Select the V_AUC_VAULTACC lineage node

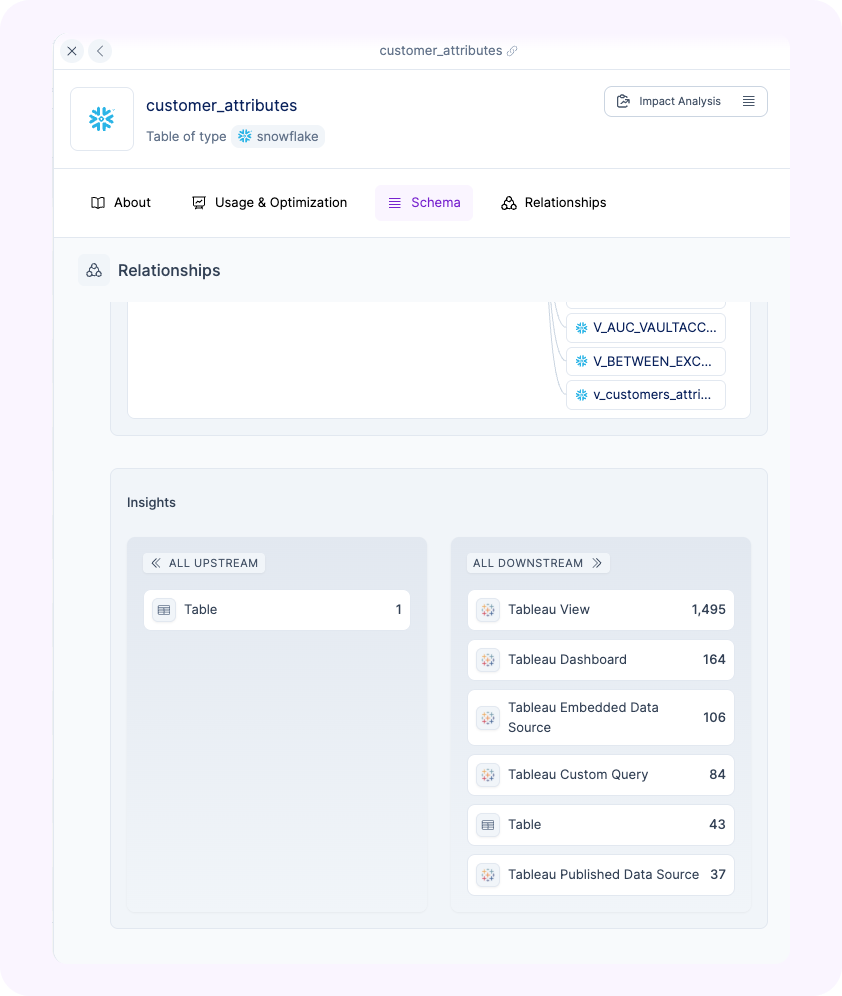pyautogui.click(x=646, y=328)
